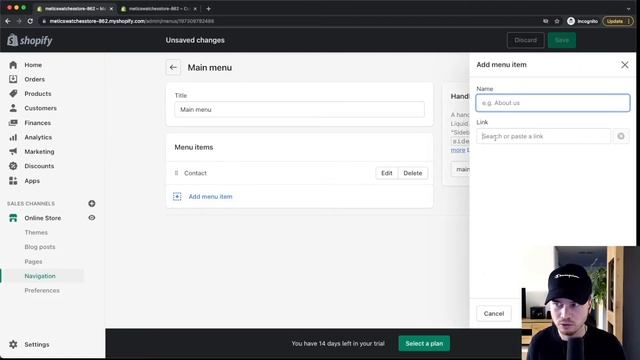Open Finances in sidebar

[38, 123]
